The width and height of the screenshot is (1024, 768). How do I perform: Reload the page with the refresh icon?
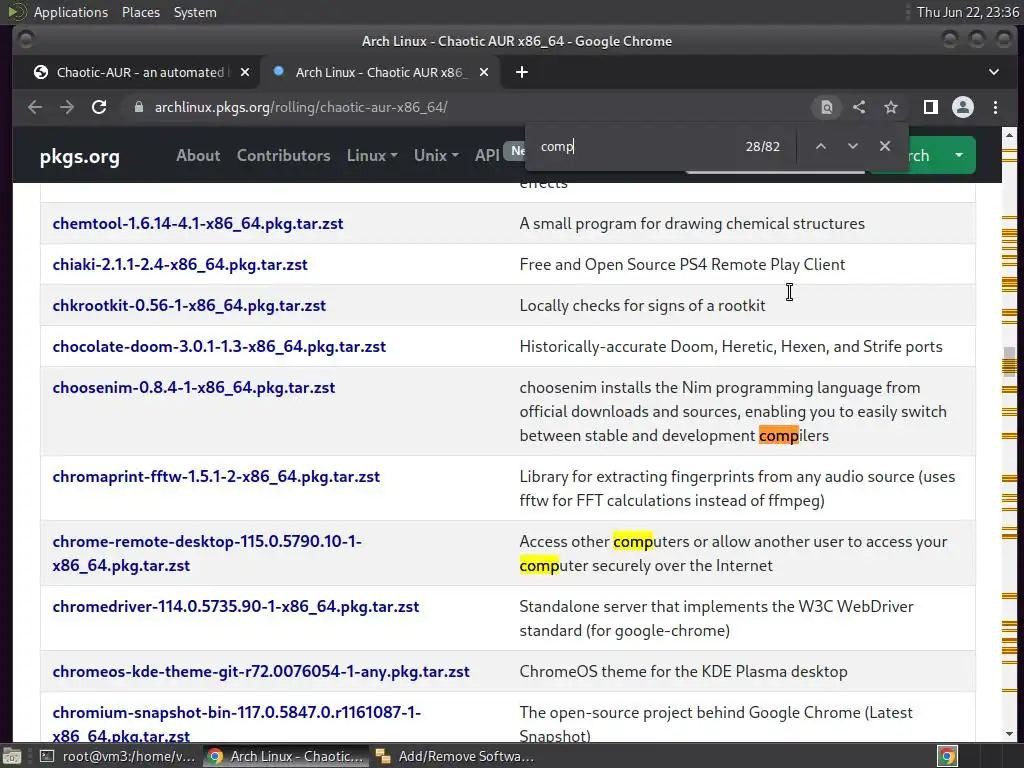[99, 107]
